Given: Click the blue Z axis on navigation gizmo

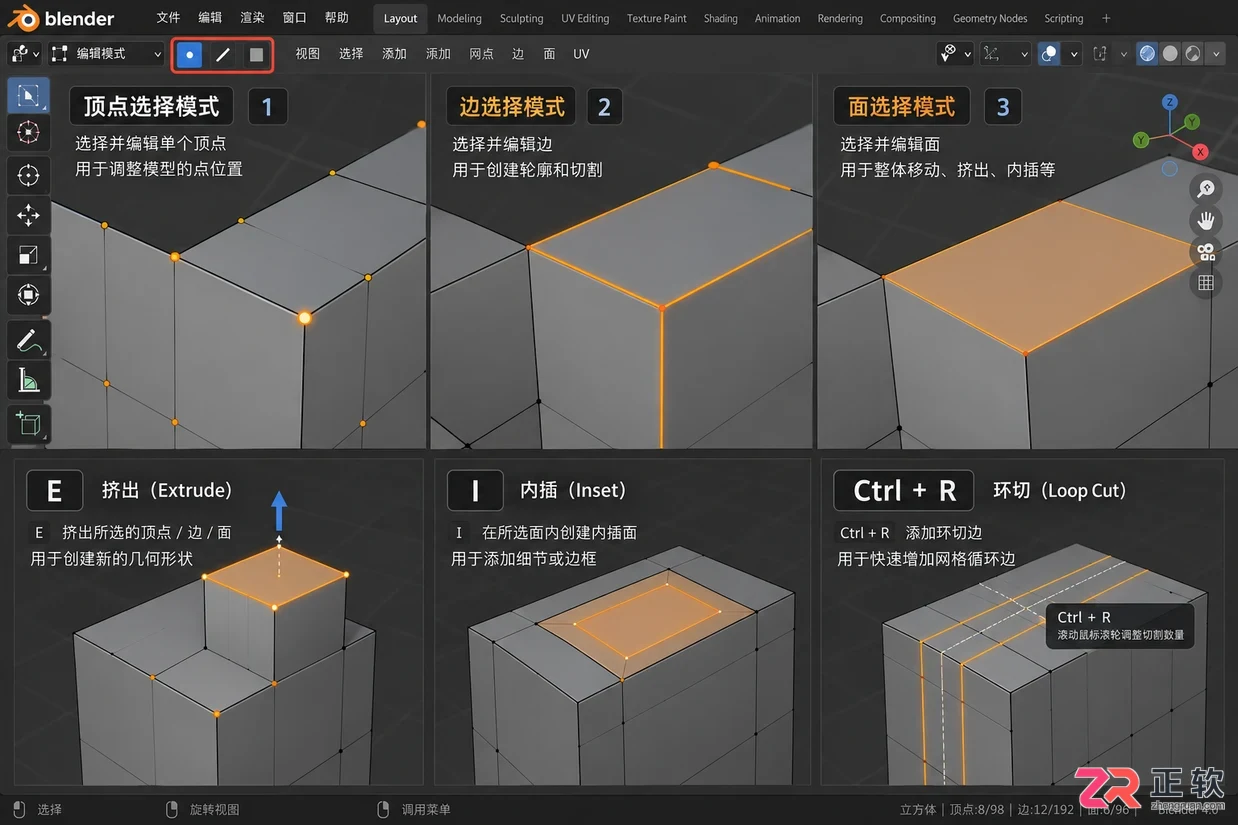Looking at the screenshot, I should pyautogui.click(x=1170, y=102).
